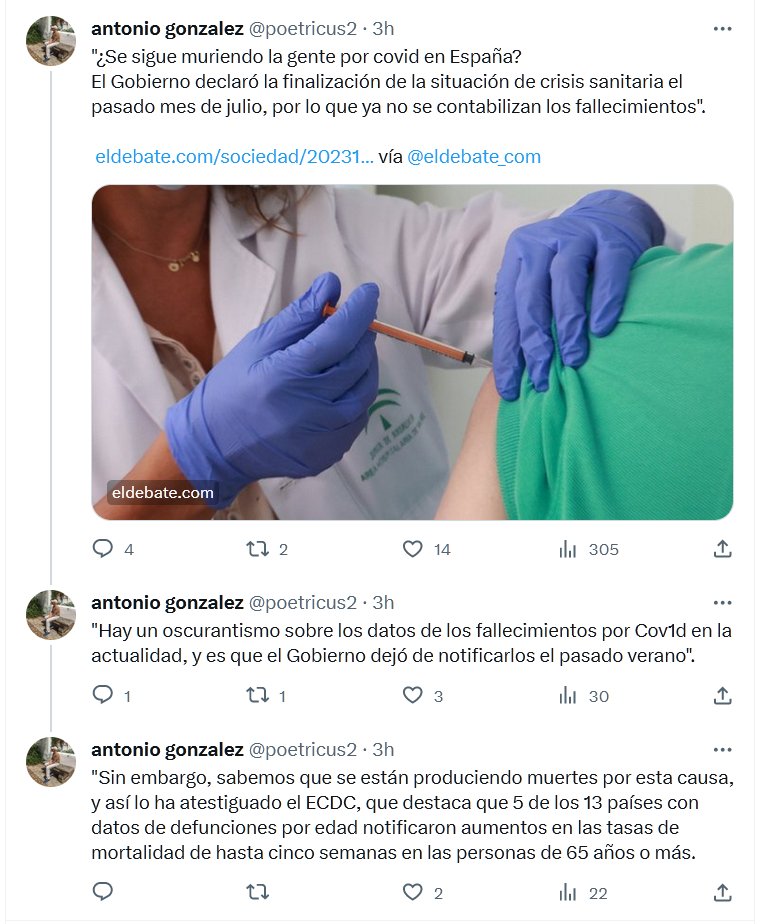
Task: Share the first tweet with vaccine image
Action: click(722, 549)
